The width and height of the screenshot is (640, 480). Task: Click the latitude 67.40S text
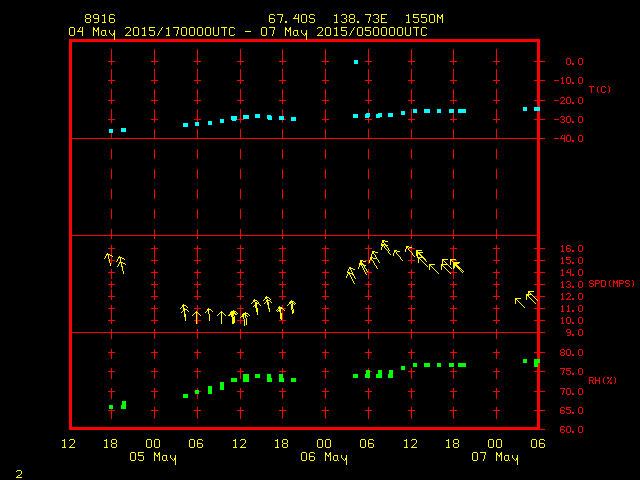(288, 19)
